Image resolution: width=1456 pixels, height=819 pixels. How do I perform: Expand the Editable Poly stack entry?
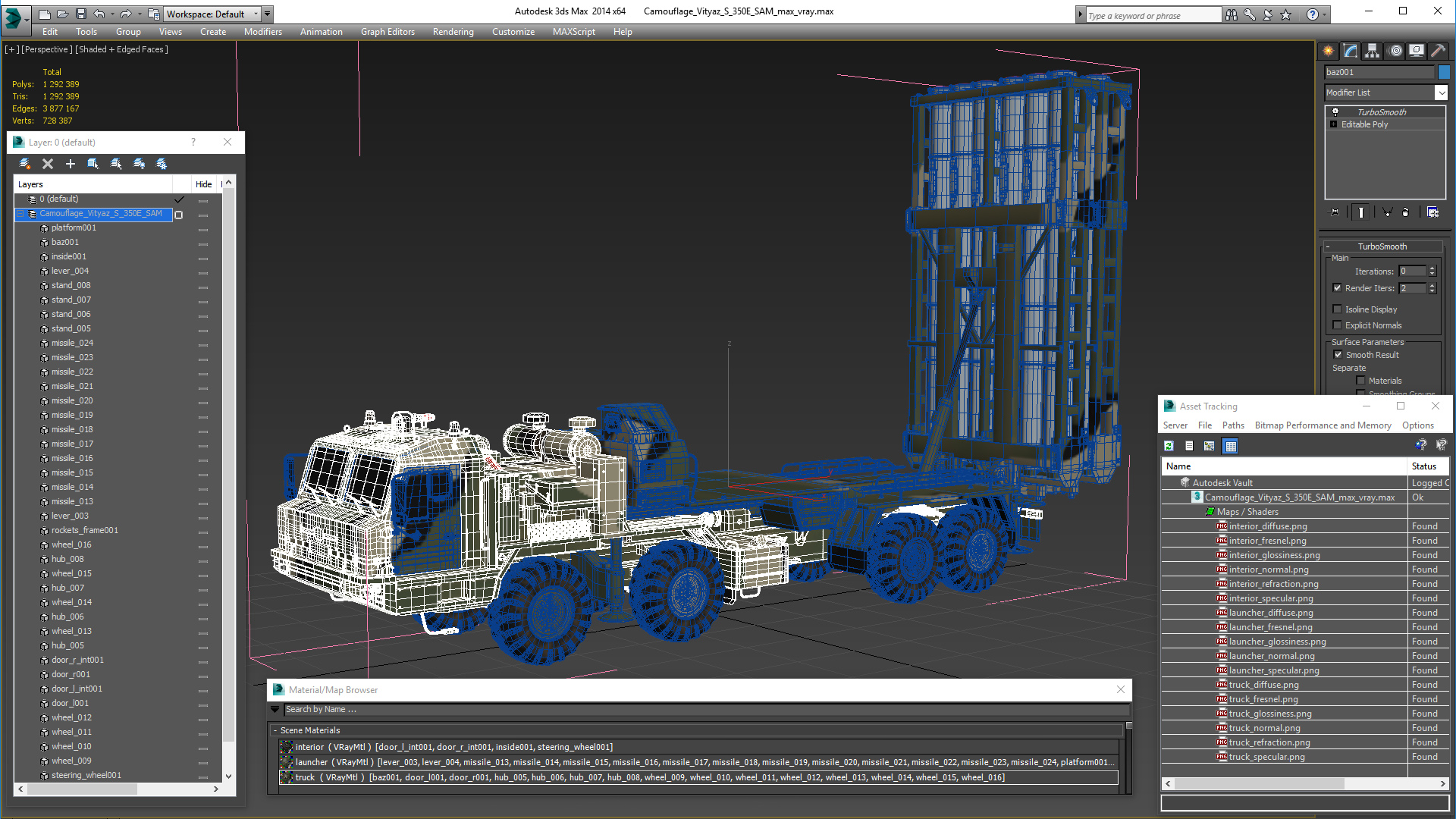pyautogui.click(x=1334, y=124)
